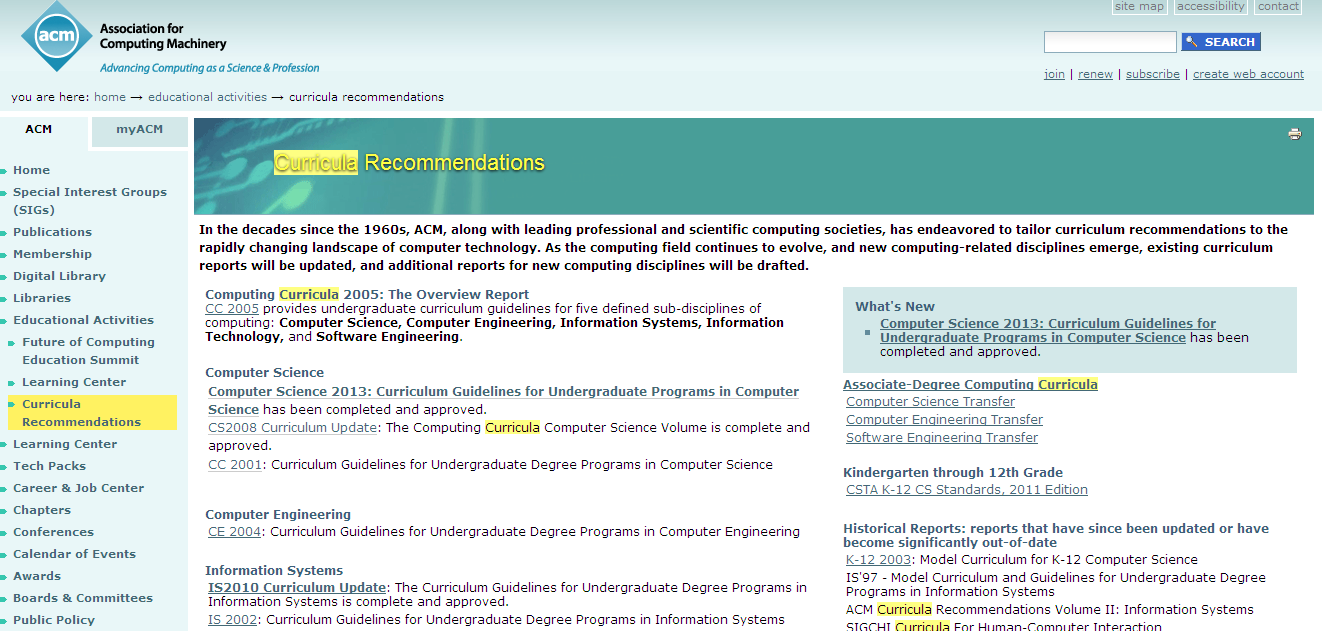The width and height of the screenshot is (1322, 631).
Task: Click the Curricula Recommendations banner heading
Action: (409, 162)
